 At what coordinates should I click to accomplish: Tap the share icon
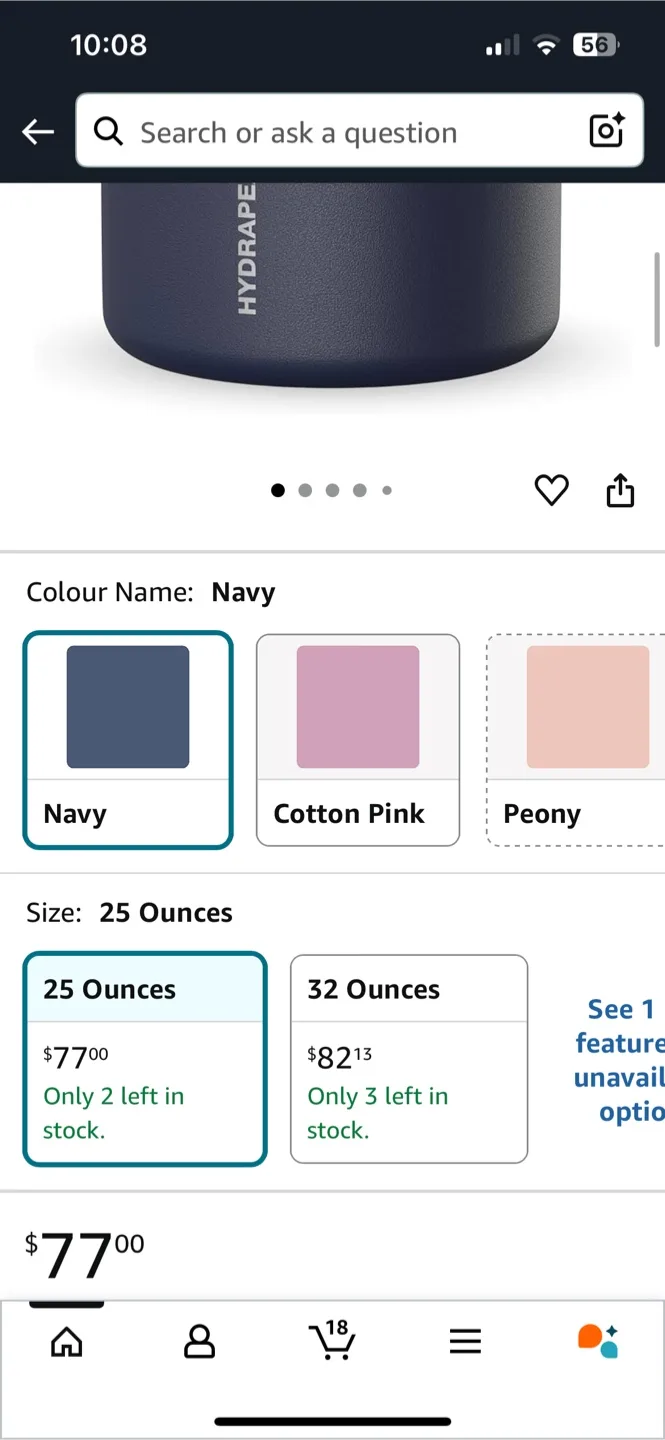[620, 490]
